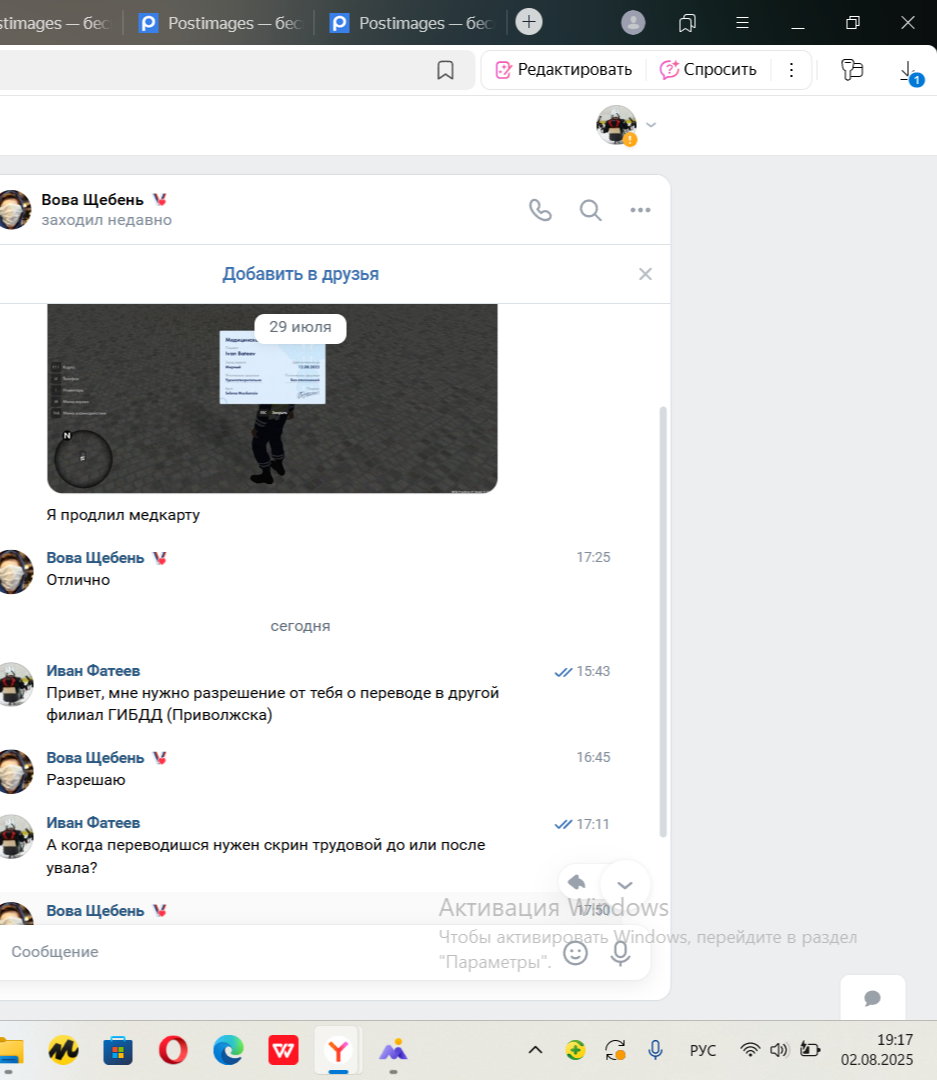Screen dimensions: 937x1080
Task: Click the chat vertical scrollbar
Action: click(x=663, y=621)
